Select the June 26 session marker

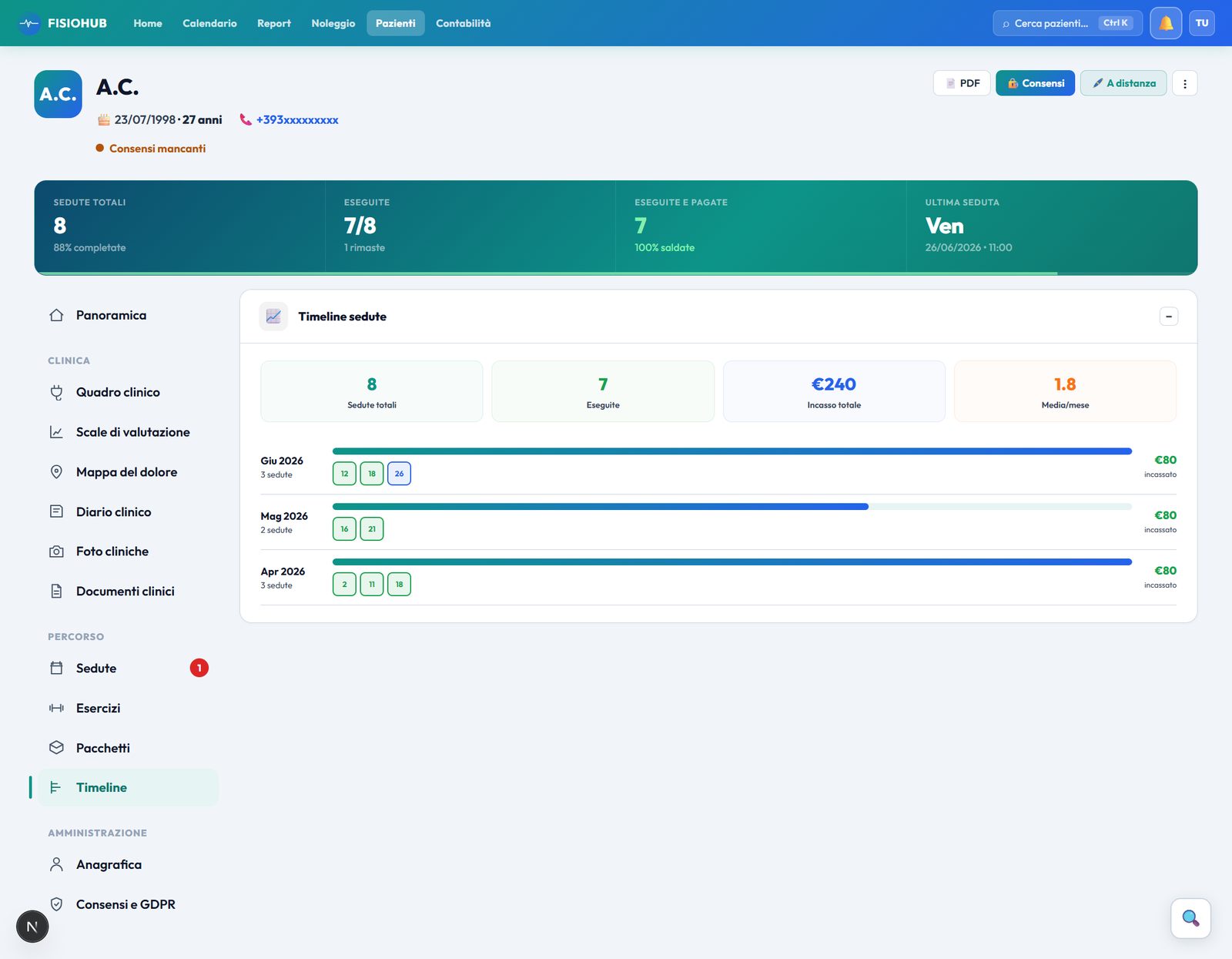(399, 474)
